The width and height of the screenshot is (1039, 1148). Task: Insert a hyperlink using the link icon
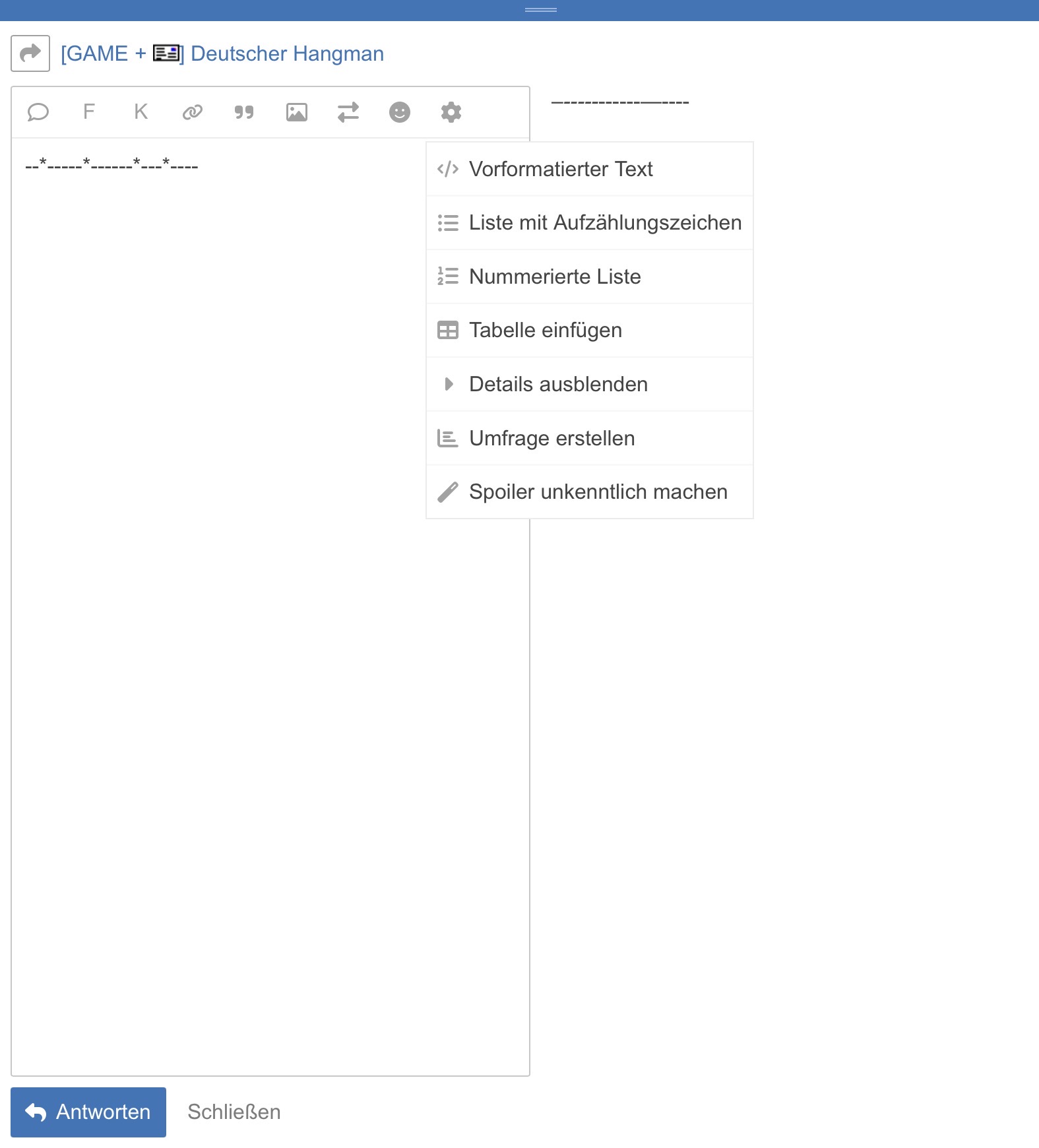pyautogui.click(x=192, y=112)
